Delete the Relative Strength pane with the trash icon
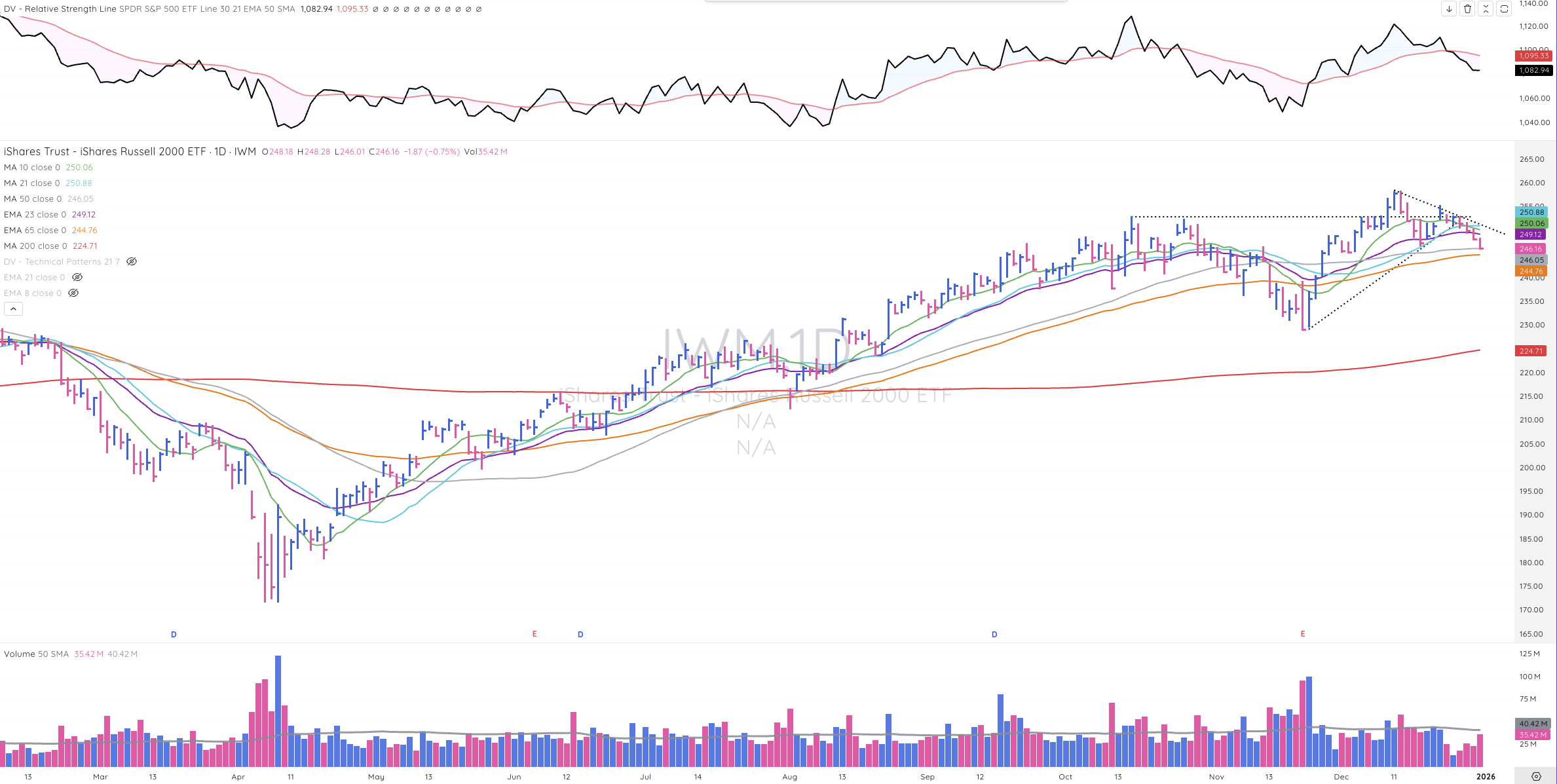Screen dimensions: 1557x784 click(x=1467, y=9)
